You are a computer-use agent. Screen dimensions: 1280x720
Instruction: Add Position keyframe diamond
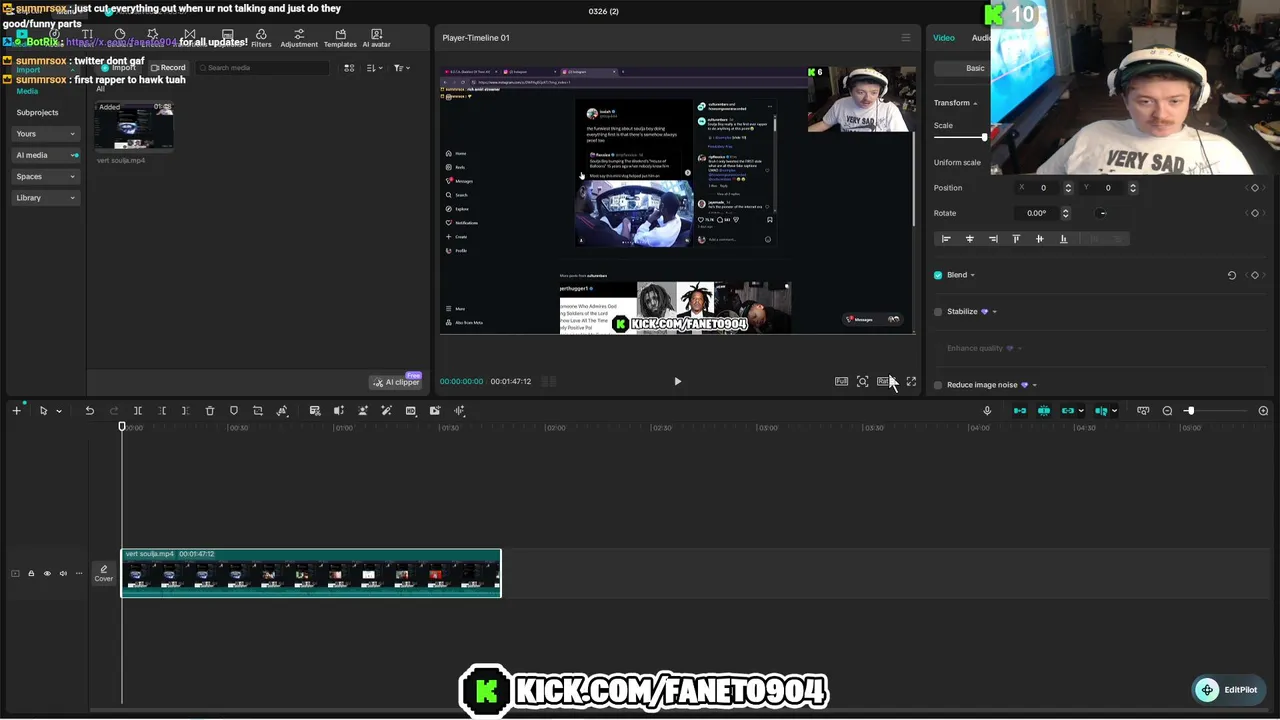click(1255, 188)
